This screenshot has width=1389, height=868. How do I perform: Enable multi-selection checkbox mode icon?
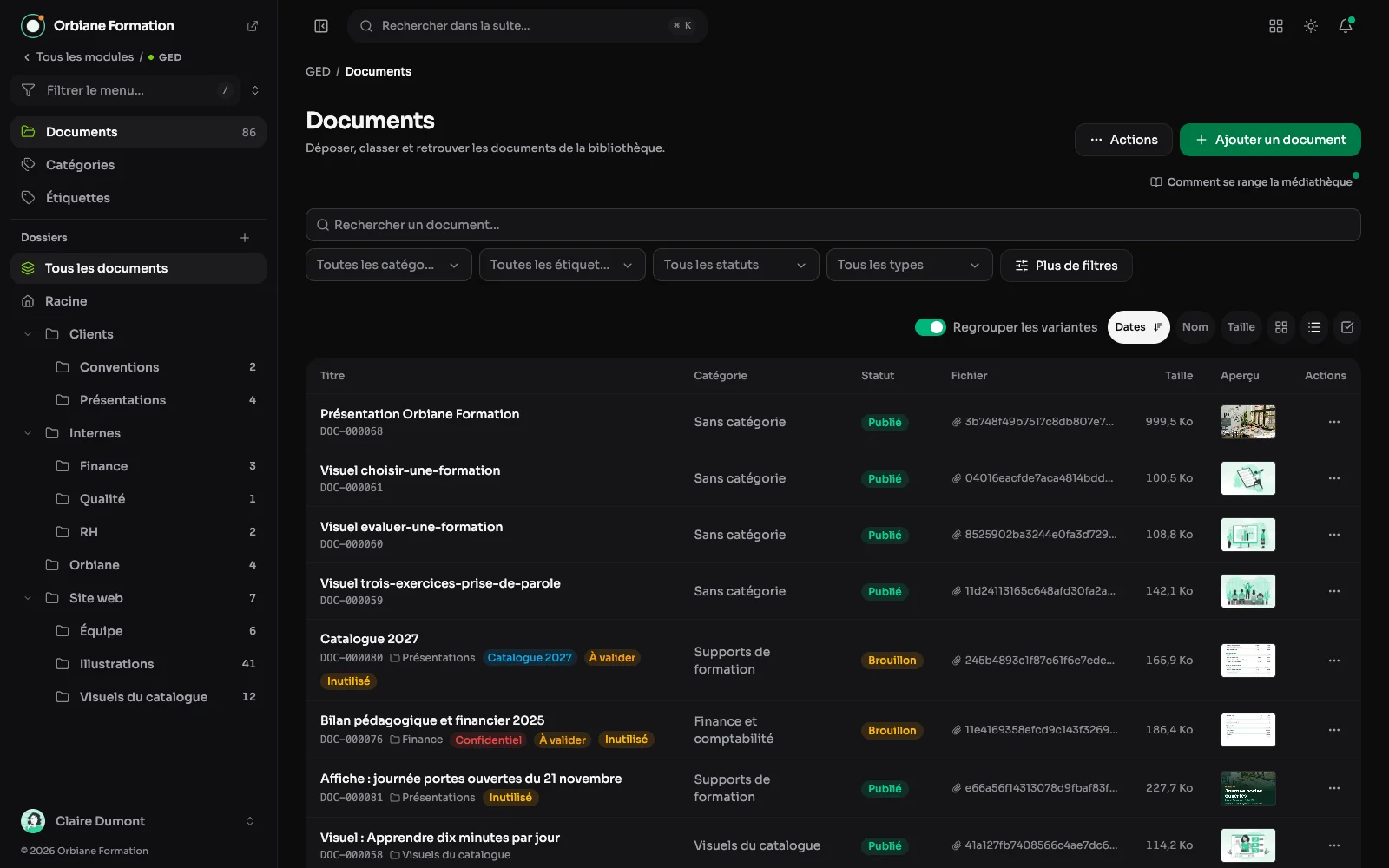click(1347, 327)
